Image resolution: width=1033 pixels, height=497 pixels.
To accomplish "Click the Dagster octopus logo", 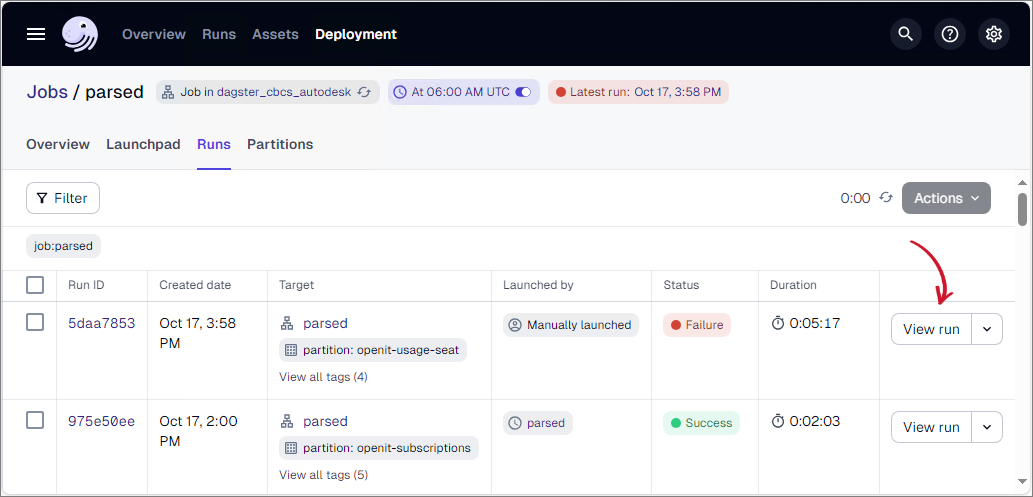I will tap(80, 34).
